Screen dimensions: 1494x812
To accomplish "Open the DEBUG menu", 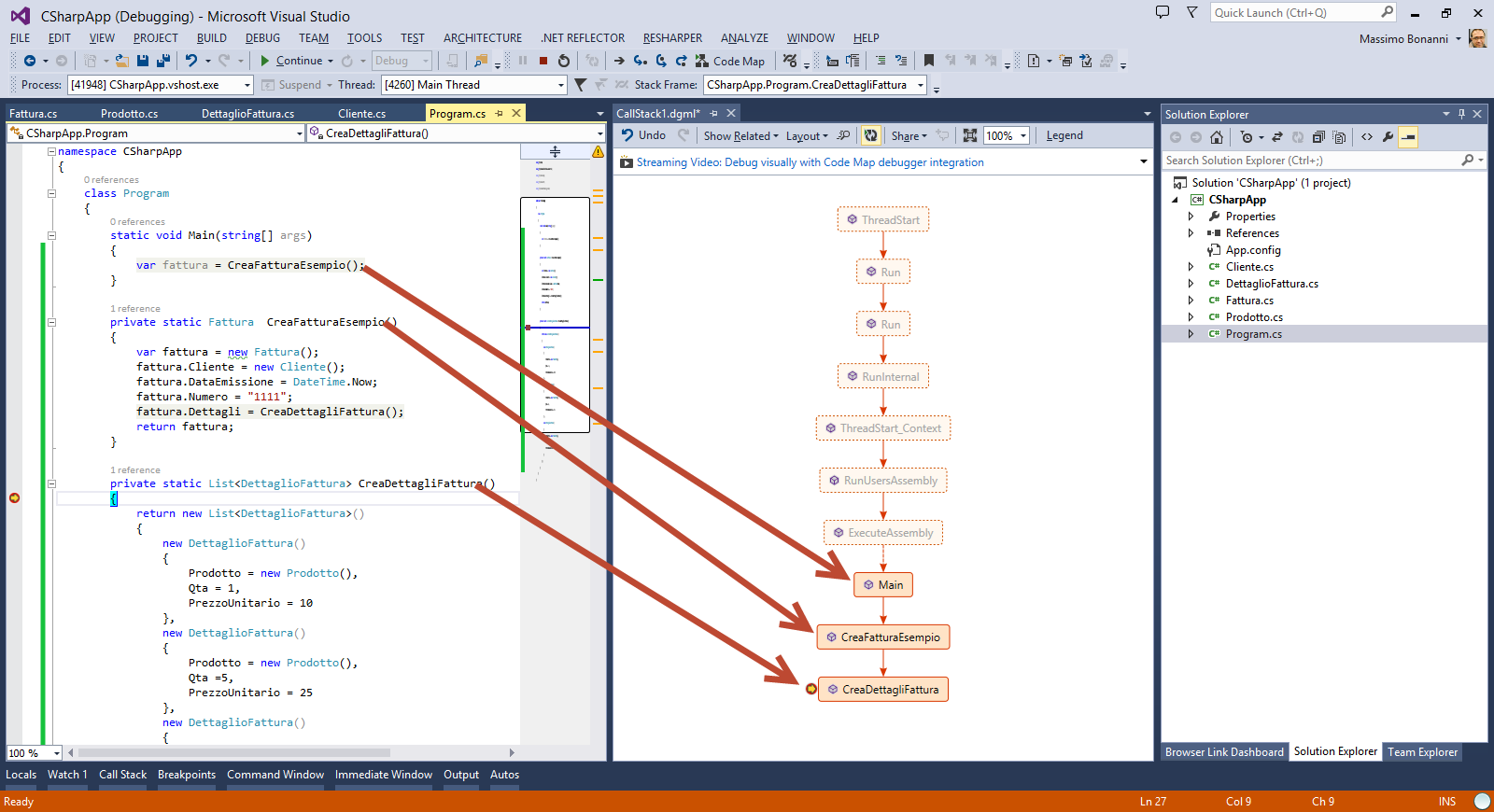I will [x=262, y=38].
